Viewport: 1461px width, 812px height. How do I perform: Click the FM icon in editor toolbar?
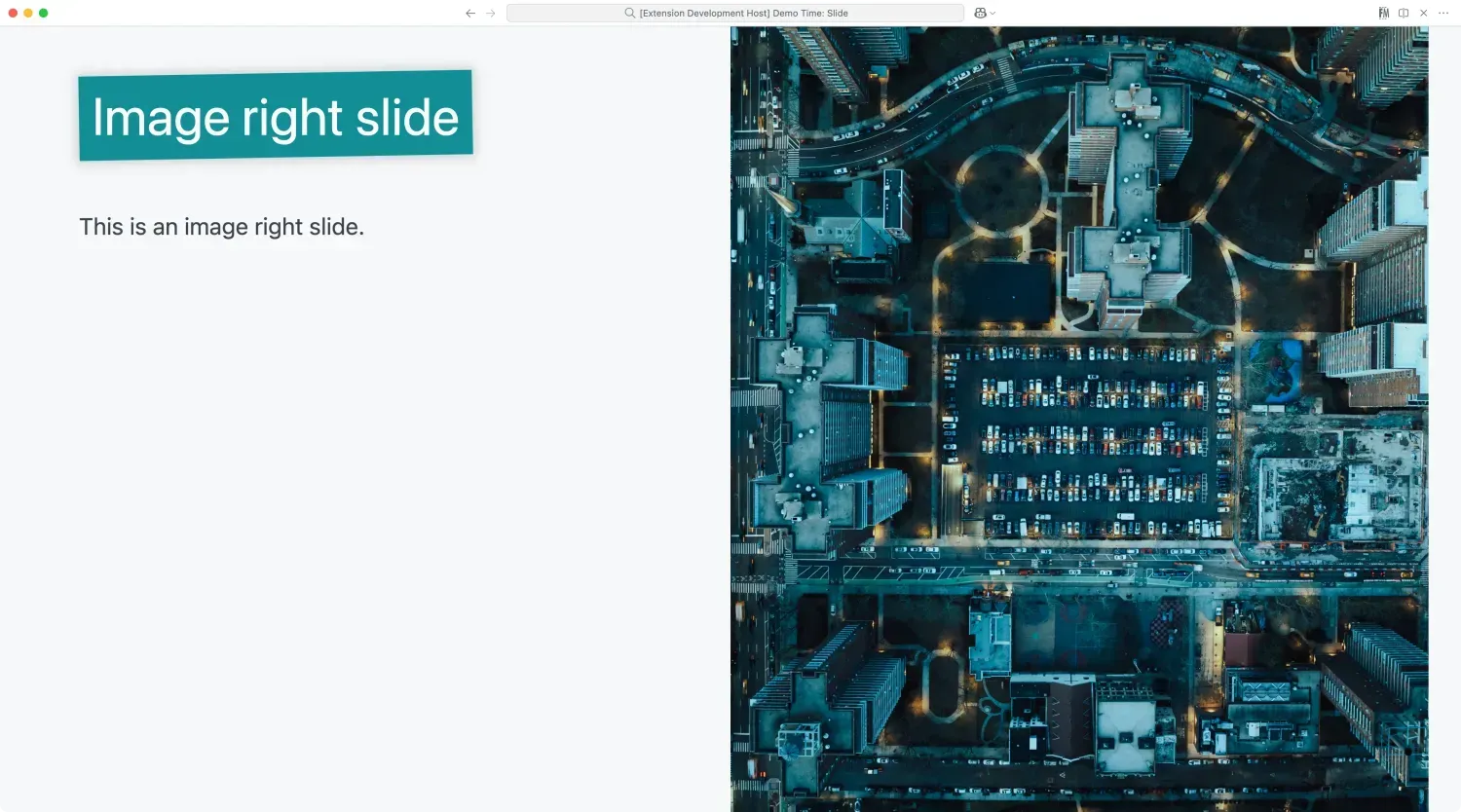click(1383, 14)
